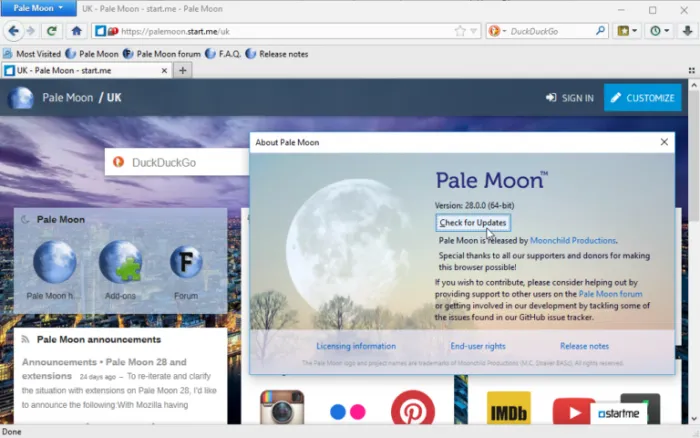Open a new tab with plus button

(x=183, y=71)
